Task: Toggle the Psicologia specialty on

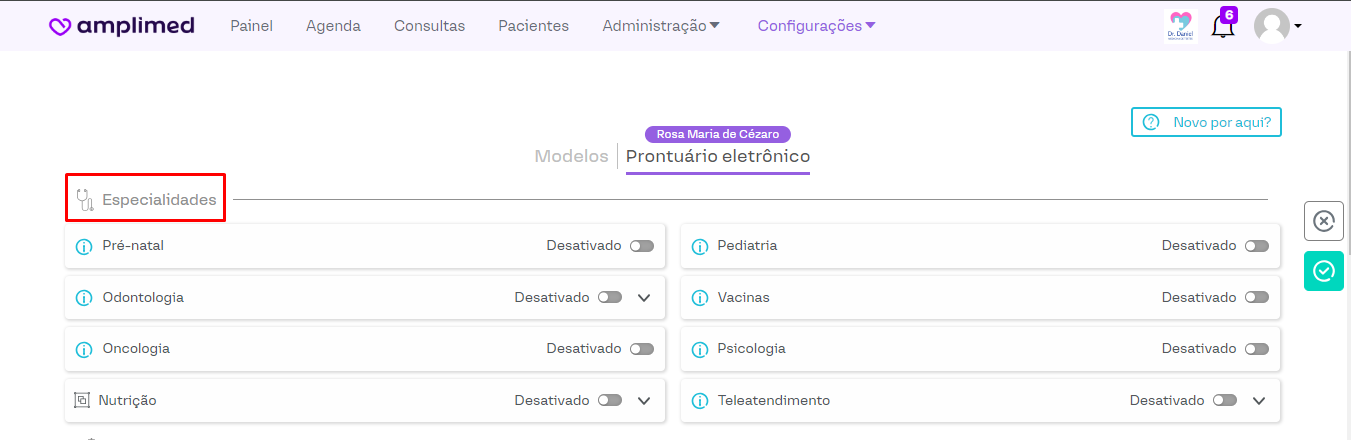Action: click(x=1257, y=349)
